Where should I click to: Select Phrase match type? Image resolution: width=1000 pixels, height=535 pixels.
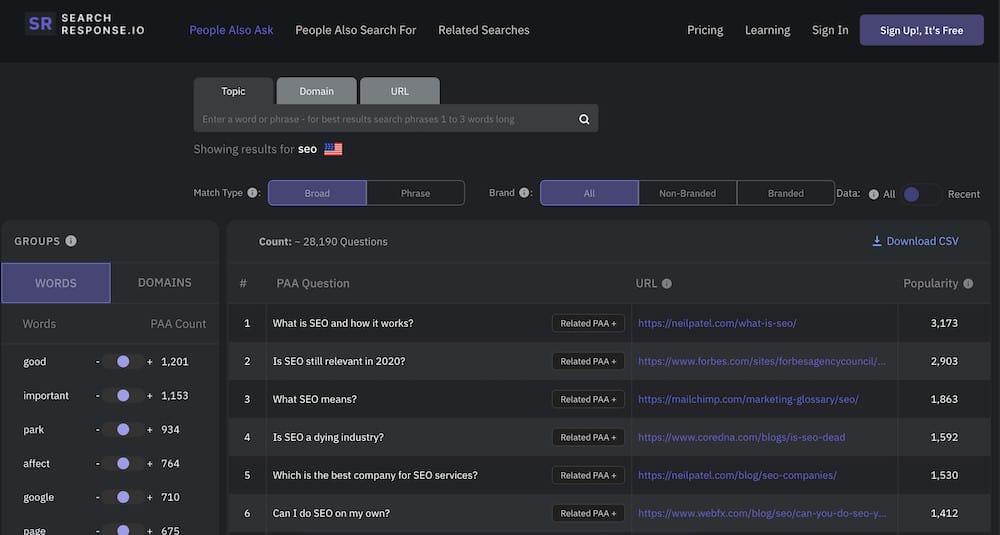click(415, 193)
